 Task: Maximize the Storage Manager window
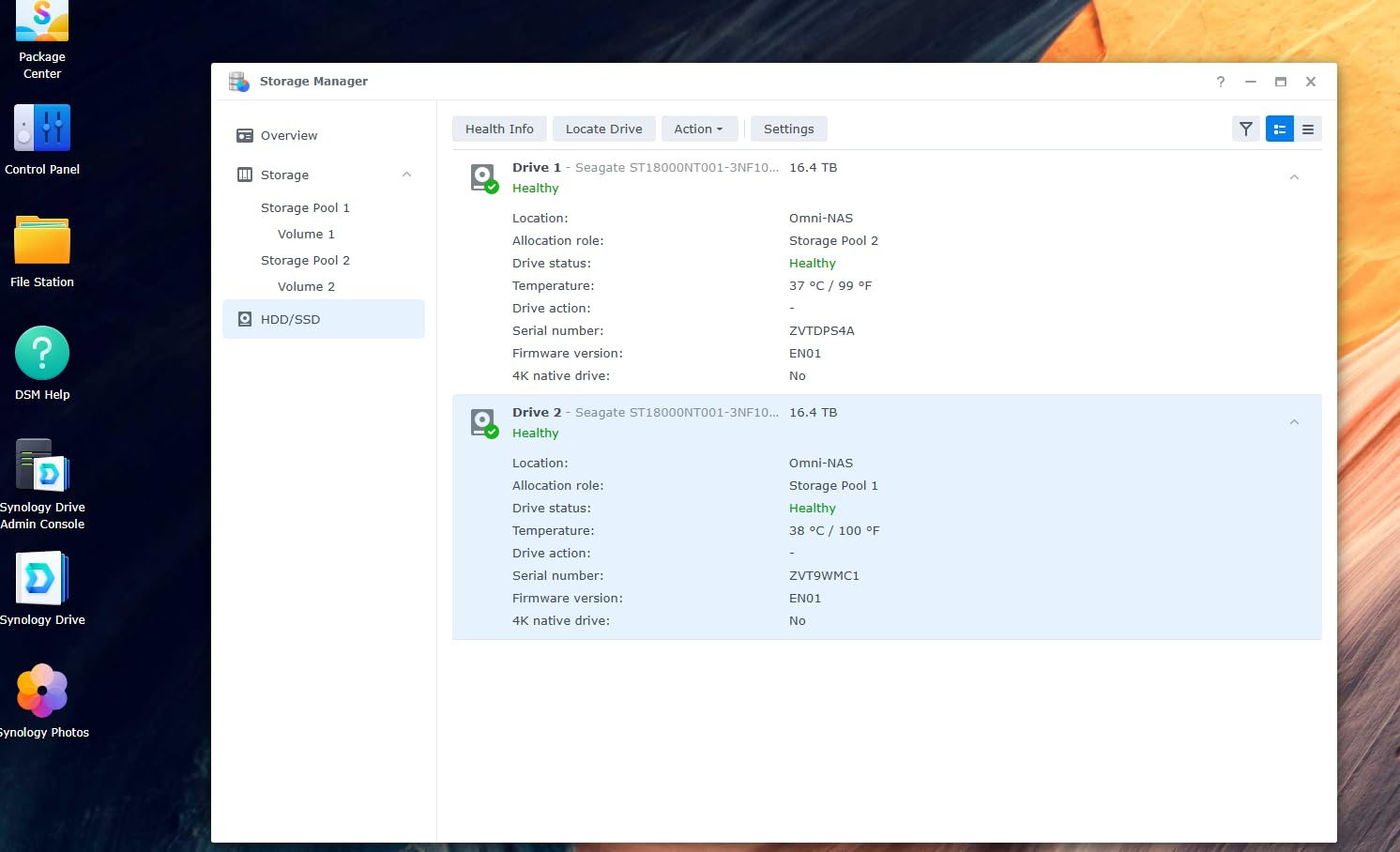coord(1281,82)
